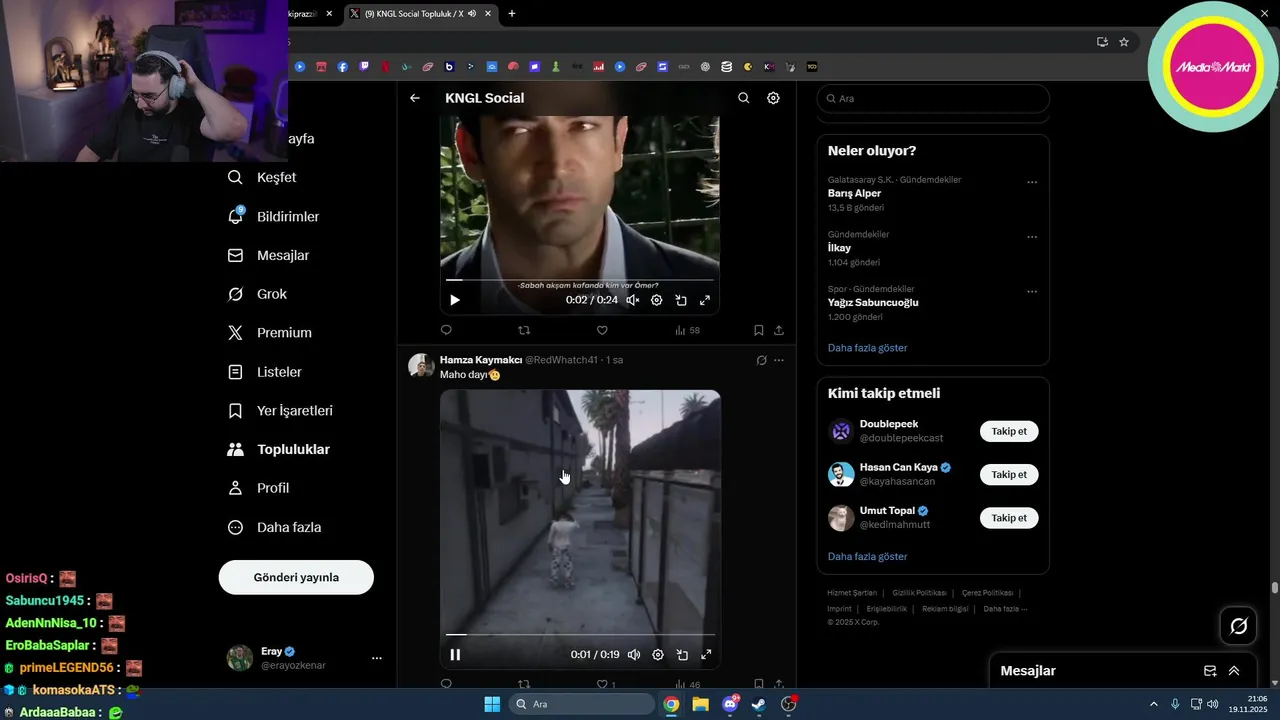
Task: Mute the Maho dayı video volume
Action: pos(634,655)
